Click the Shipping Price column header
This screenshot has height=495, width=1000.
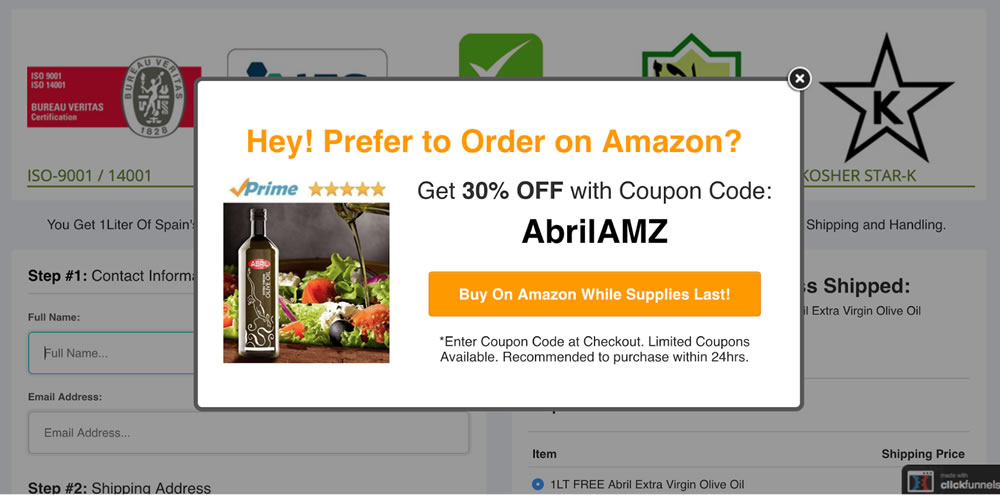pyautogui.click(x=922, y=454)
